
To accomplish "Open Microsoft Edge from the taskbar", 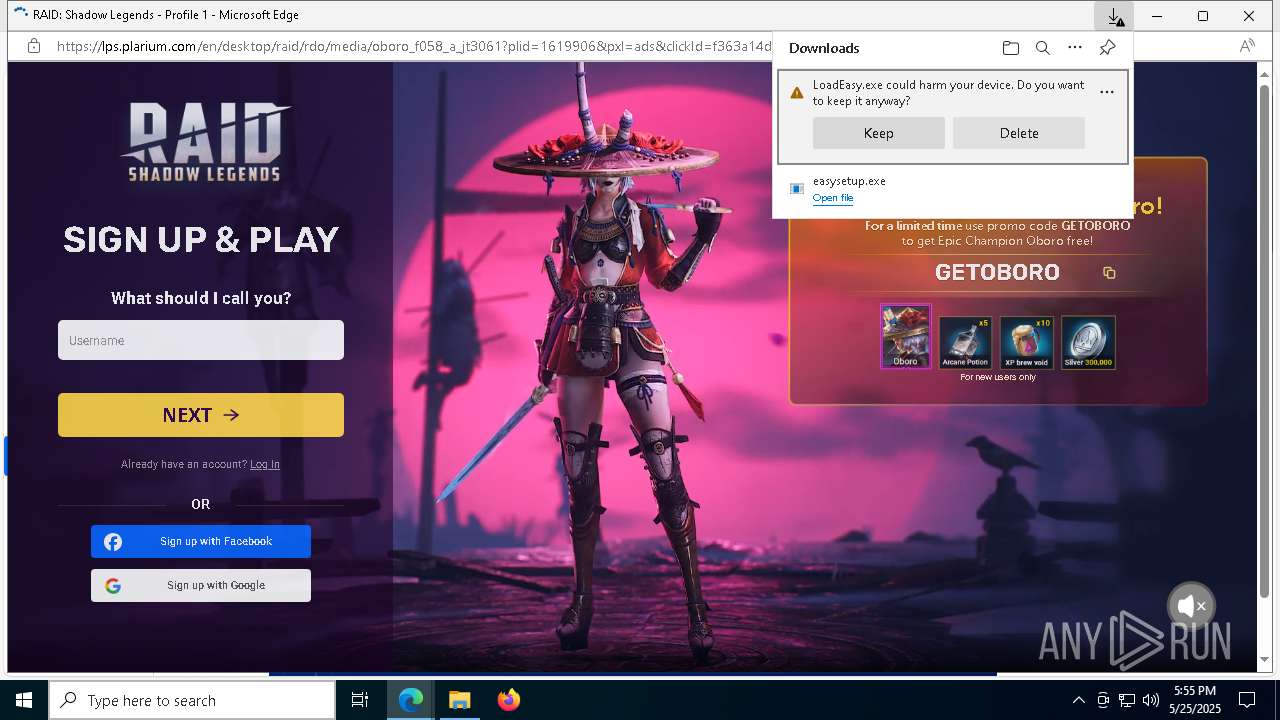I will pos(411,700).
